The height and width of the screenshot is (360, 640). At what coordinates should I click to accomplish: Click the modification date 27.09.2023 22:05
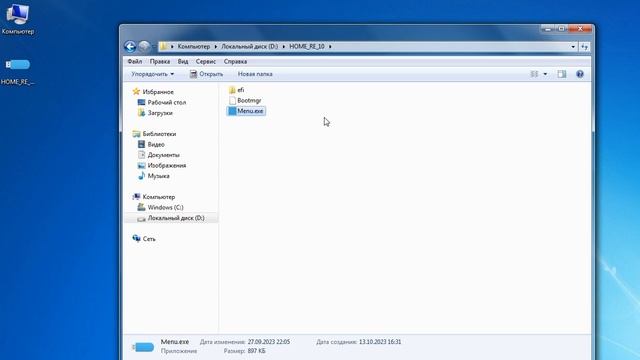point(269,342)
